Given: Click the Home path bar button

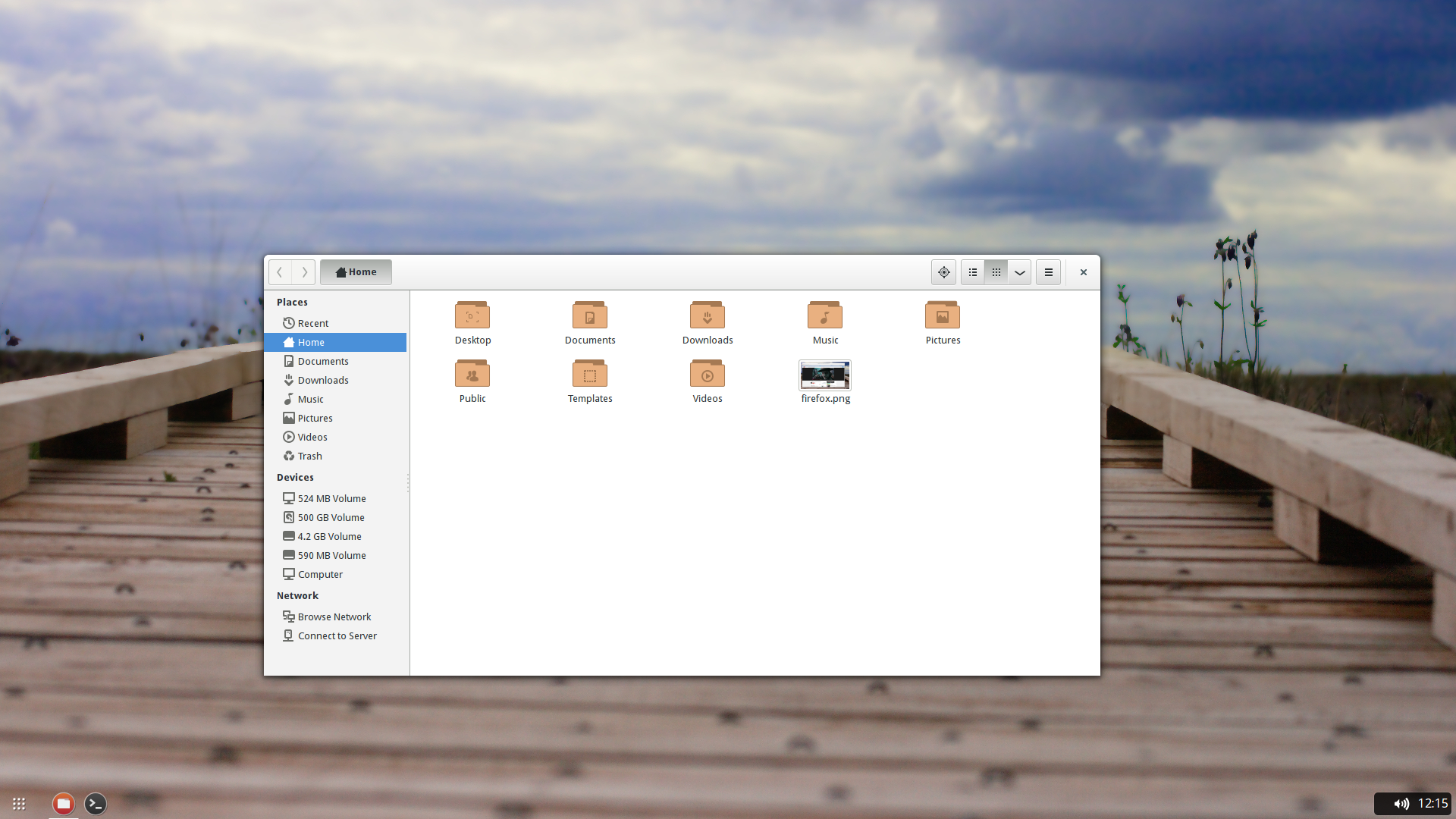Looking at the screenshot, I should pos(356,272).
